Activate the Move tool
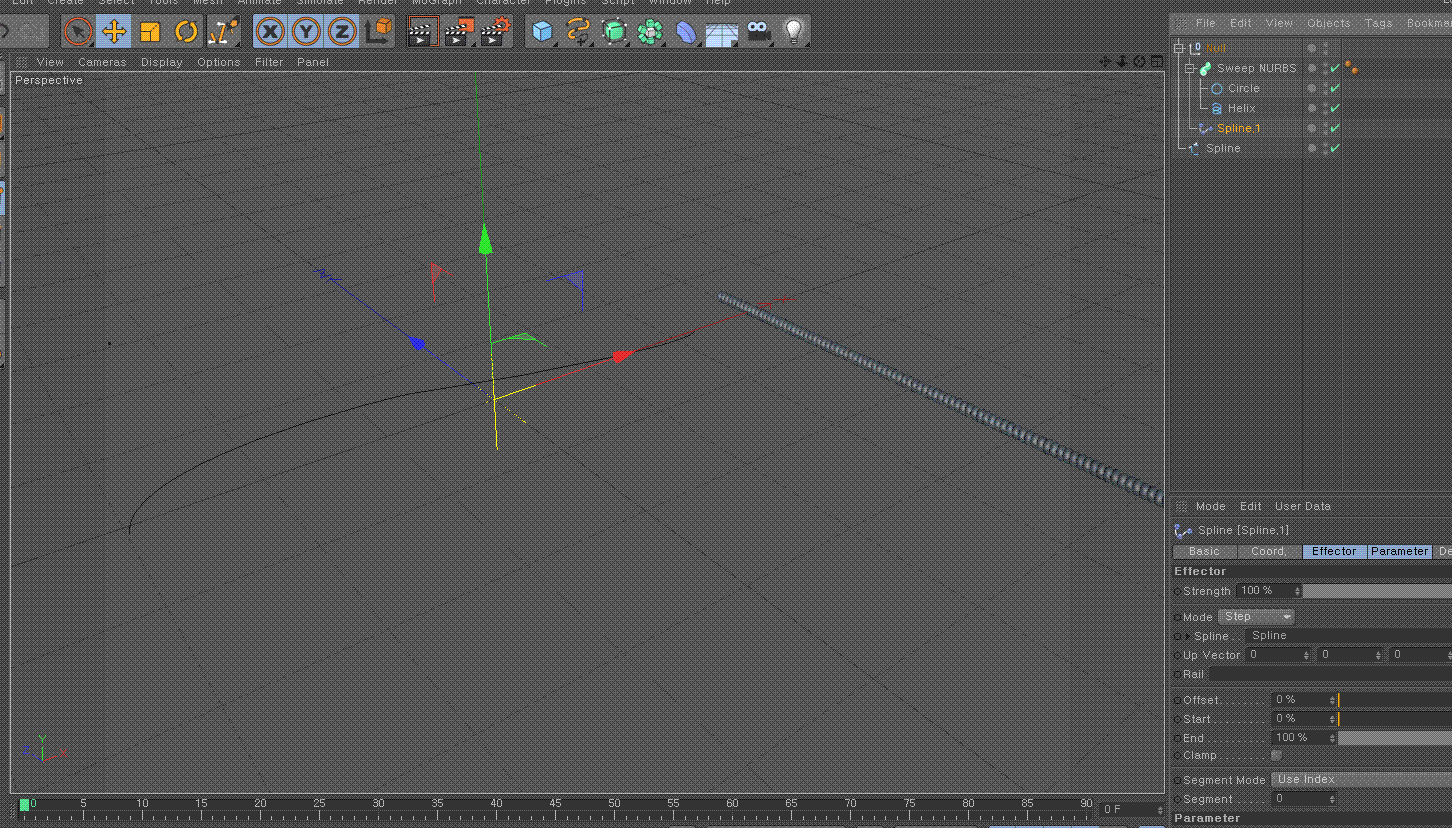1452x828 pixels. [x=114, y=32]
